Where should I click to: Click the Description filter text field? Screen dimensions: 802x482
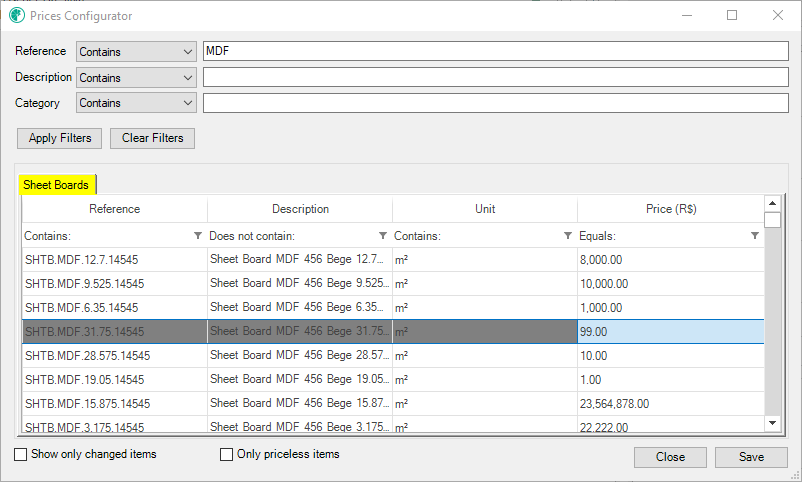point(496,77)
